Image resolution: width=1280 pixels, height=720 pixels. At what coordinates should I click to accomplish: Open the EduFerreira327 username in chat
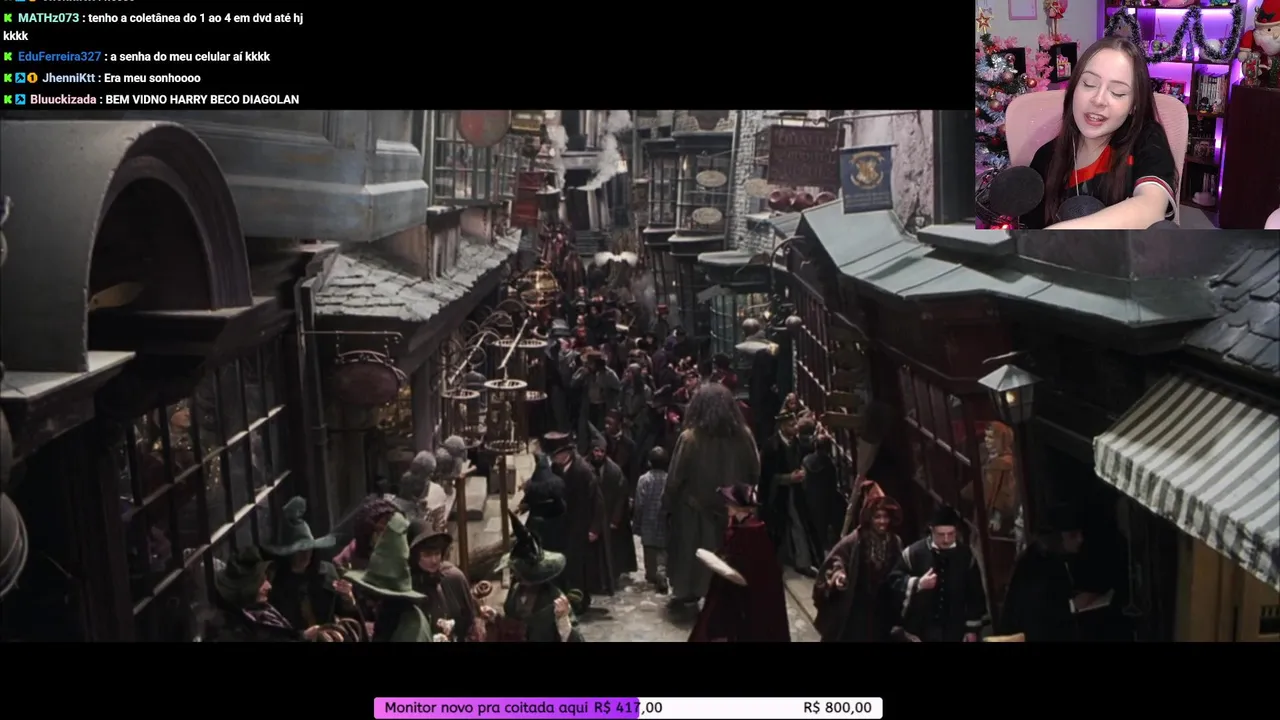click(59, 57)
